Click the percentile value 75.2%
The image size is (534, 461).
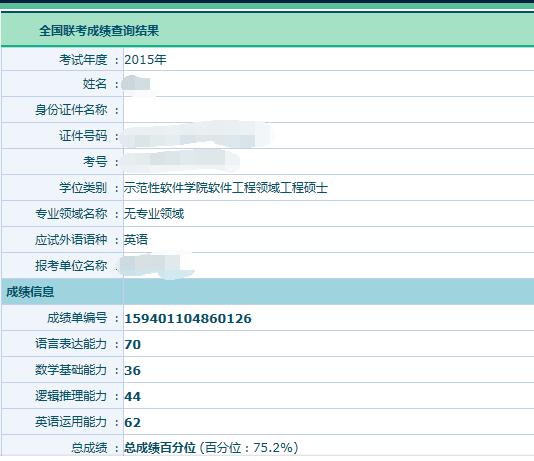click(273, 448)
